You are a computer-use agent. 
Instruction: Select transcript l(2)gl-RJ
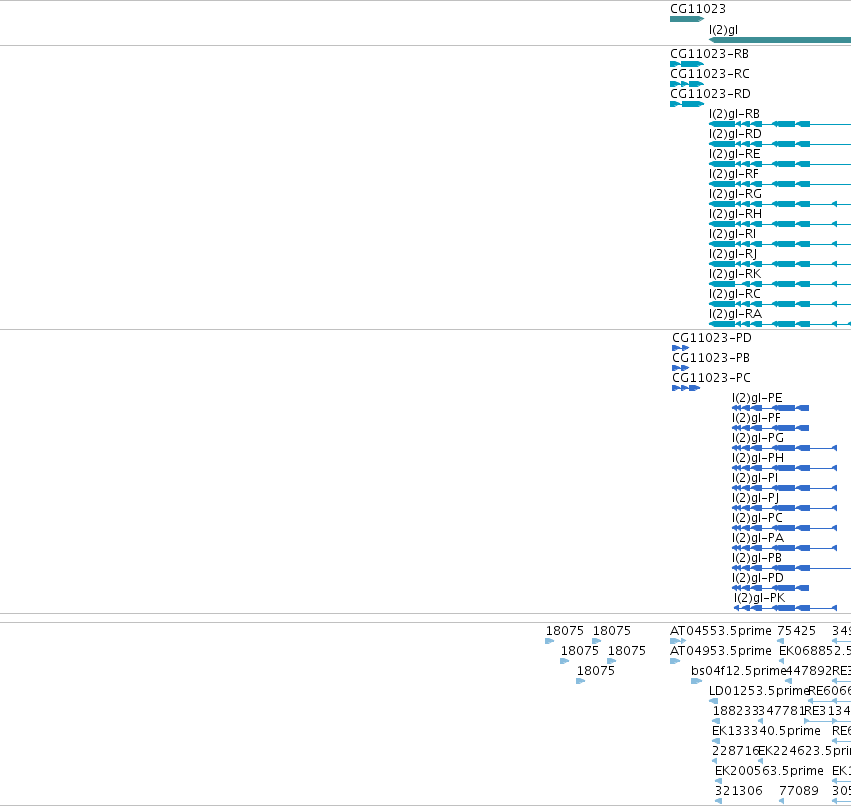point(780,264)
